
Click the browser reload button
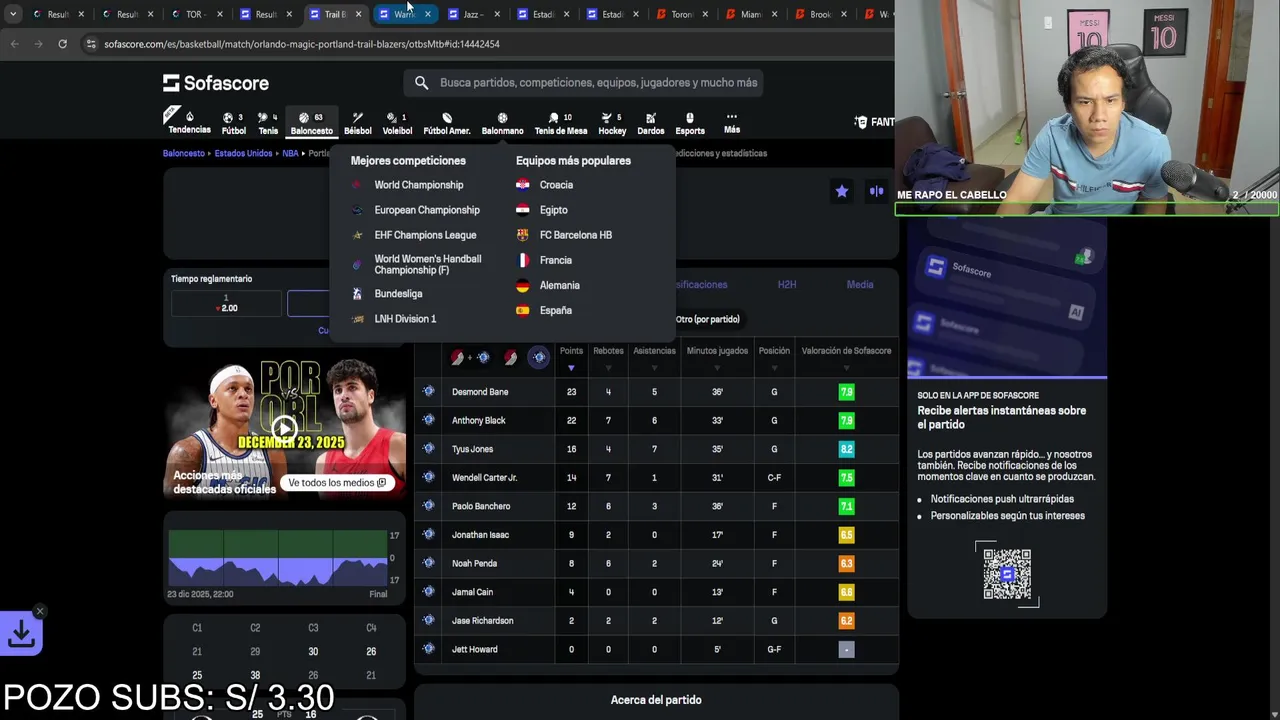[62, 44]
